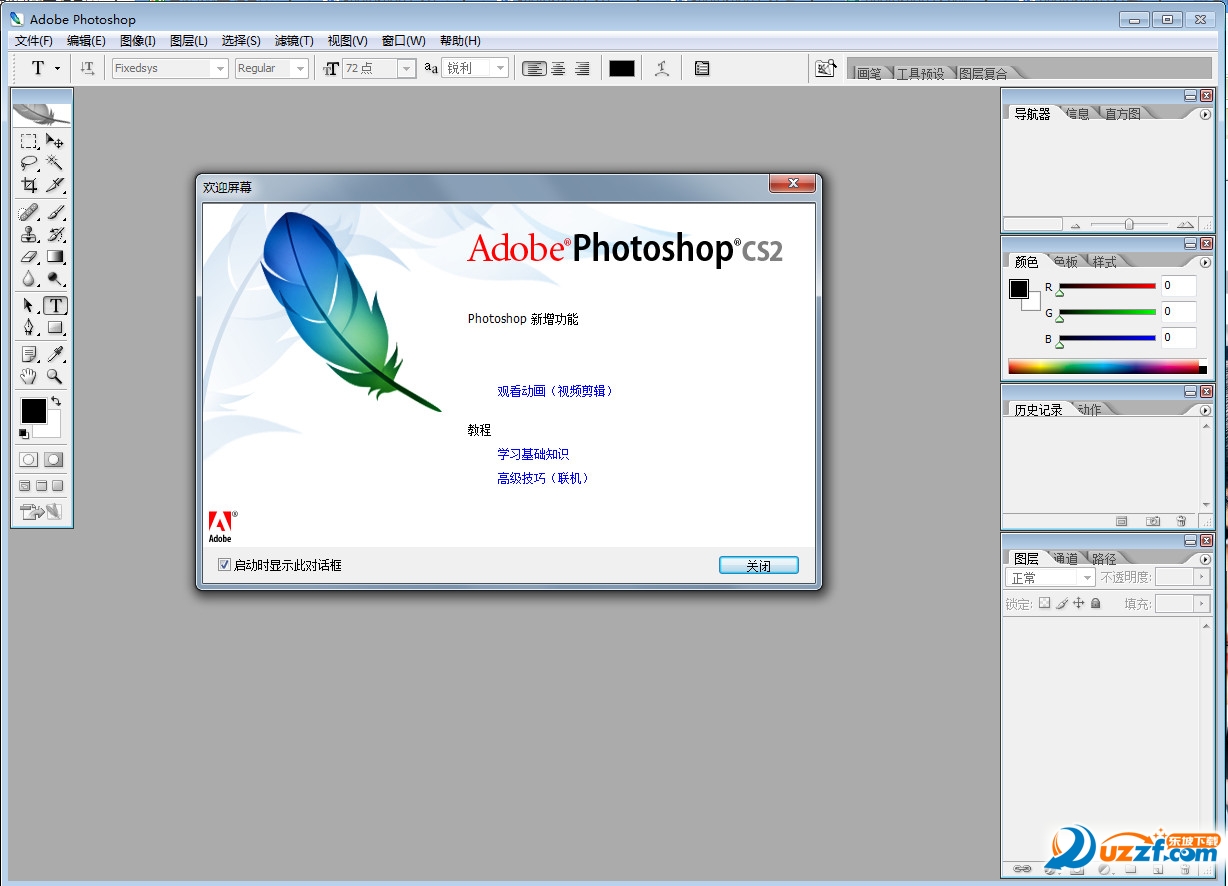This screenshot has width=1228, height=886.
Task: Open the 观看动画（视频剪辑）link
Action: [x=555, y=391]
